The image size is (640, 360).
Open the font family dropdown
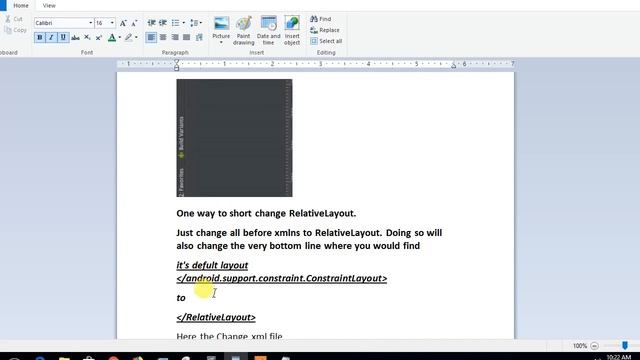[91, 23]
